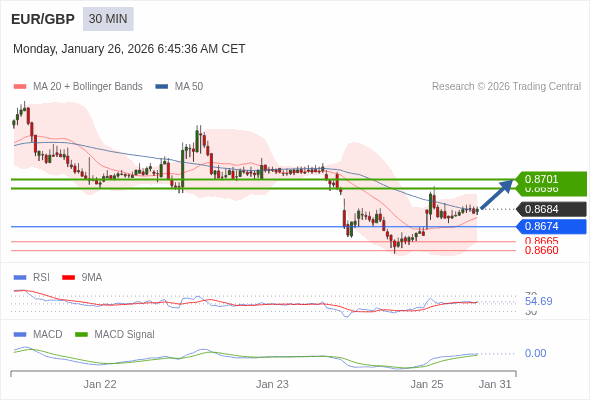This screenshot has width=590, height=400.
Task: Click the 9MA red legend swatch
Action: (x=68, y=278)
